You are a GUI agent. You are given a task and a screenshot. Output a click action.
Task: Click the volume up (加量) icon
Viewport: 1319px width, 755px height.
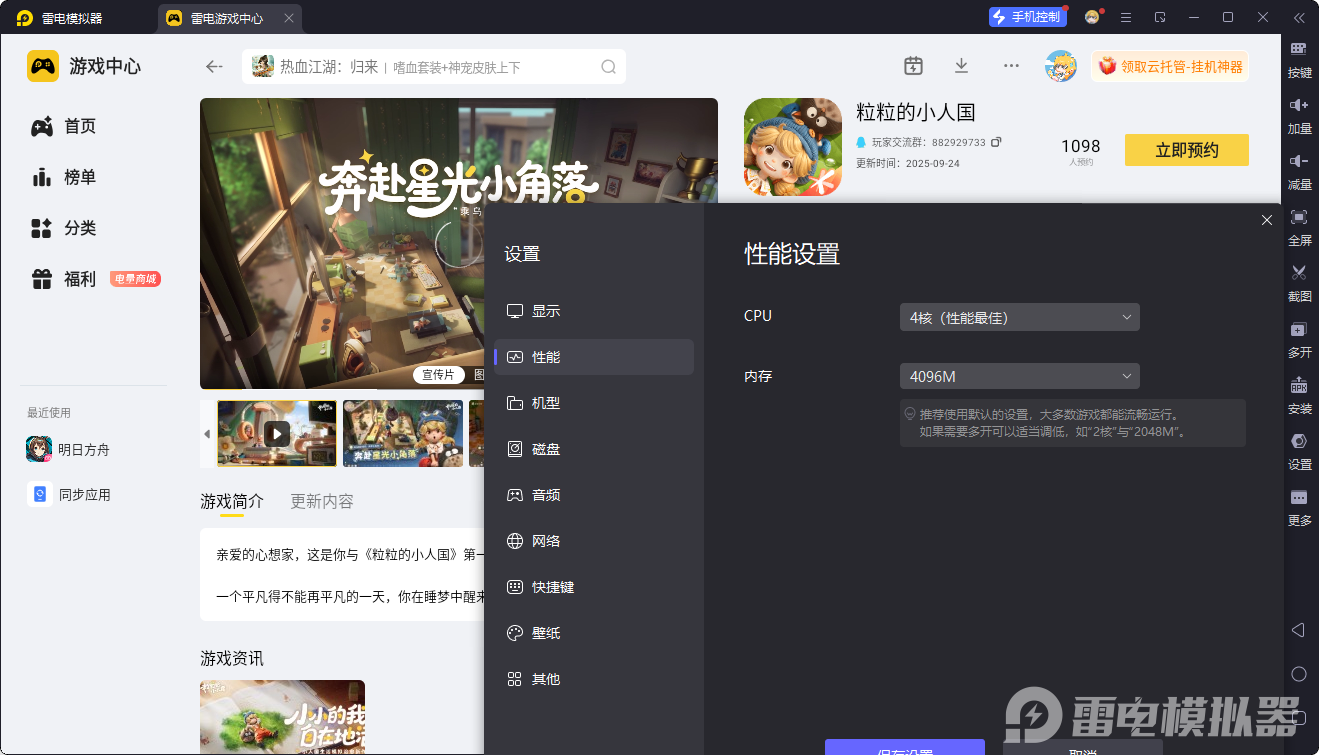(1299, 106)
